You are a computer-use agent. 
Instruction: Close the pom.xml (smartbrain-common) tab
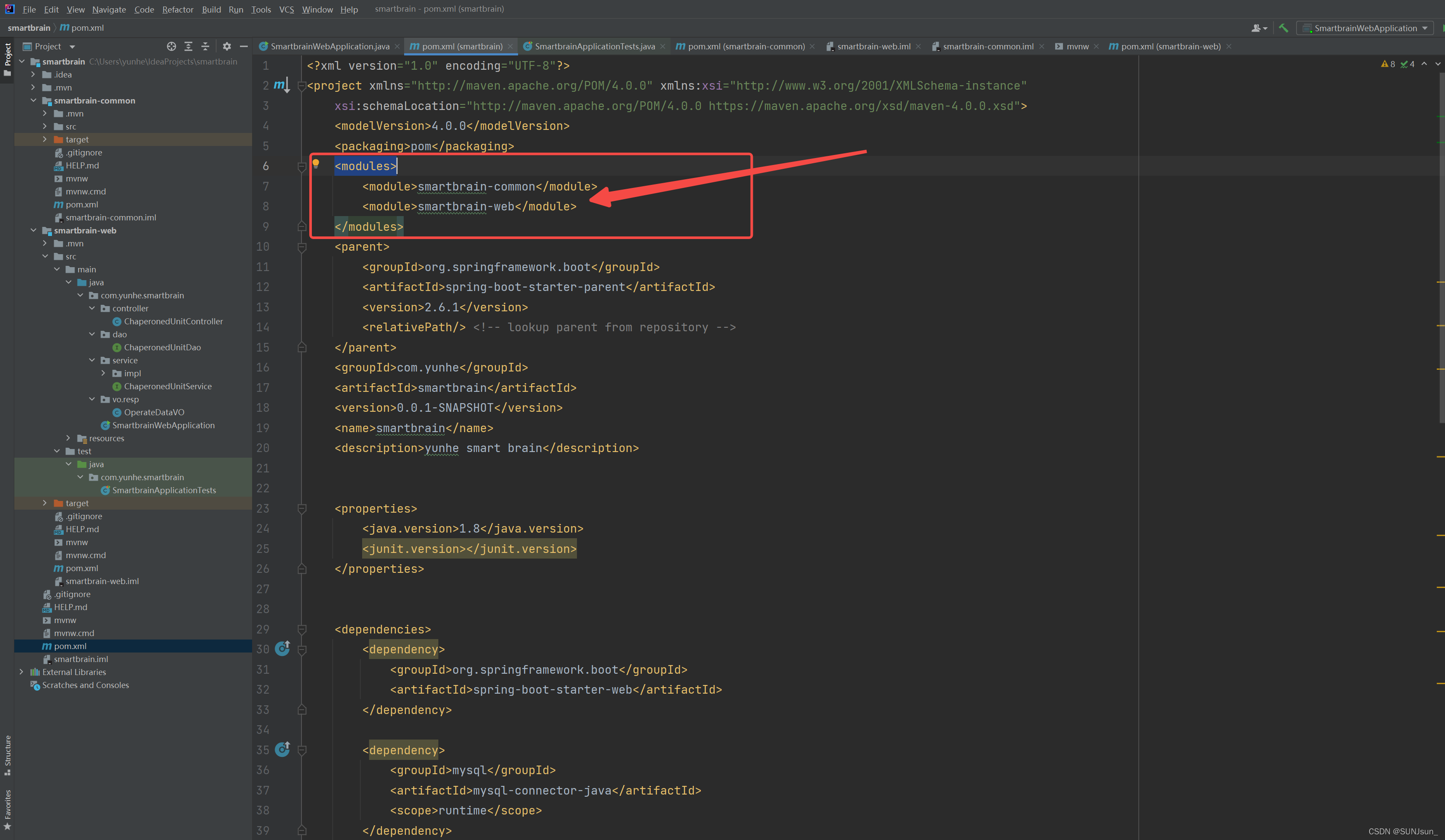[812, 47]
